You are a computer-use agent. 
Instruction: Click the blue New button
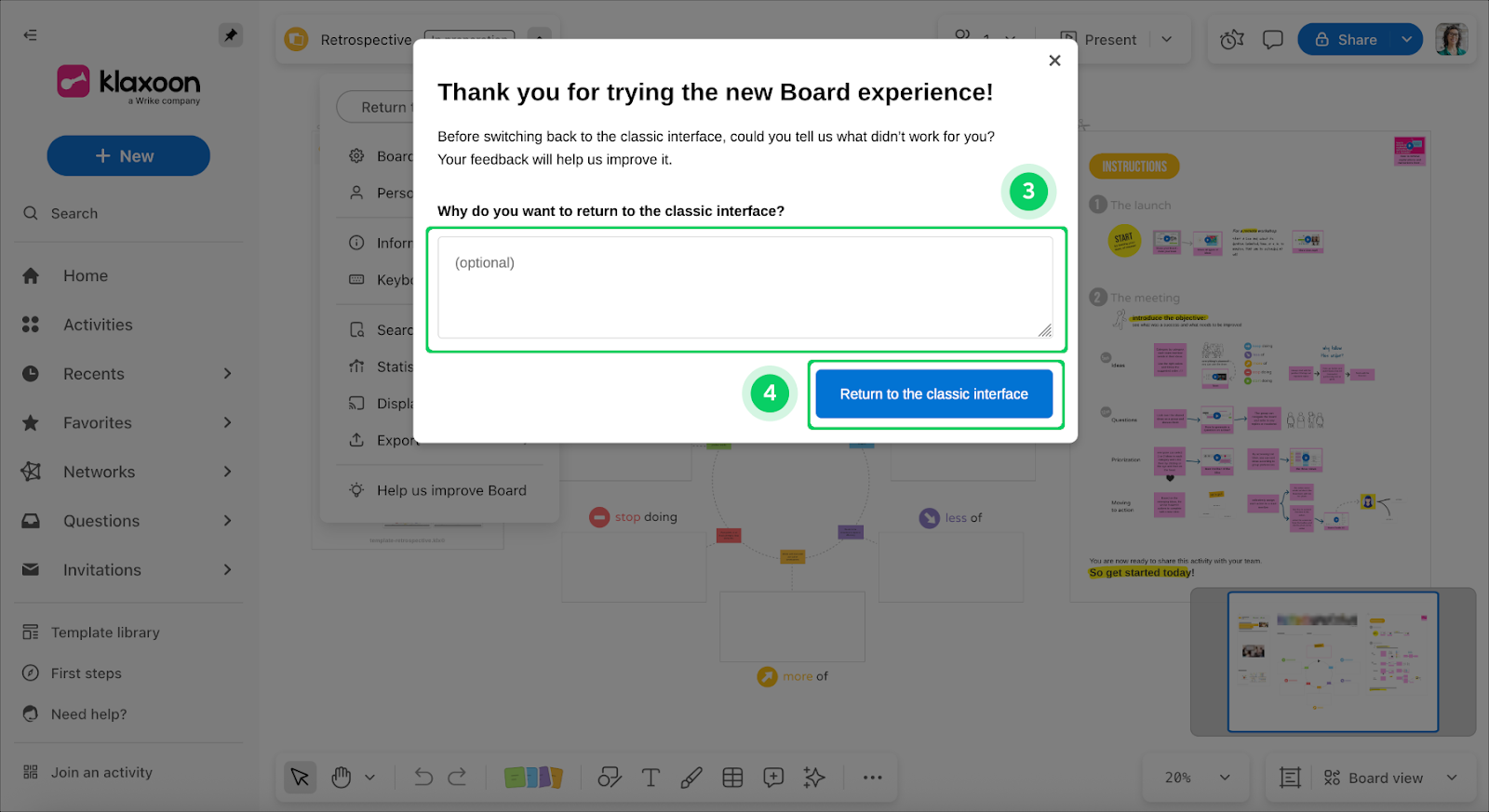128,156
